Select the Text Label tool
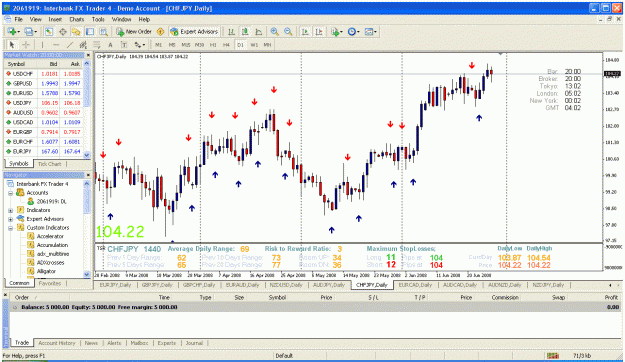 pos(124,45)
